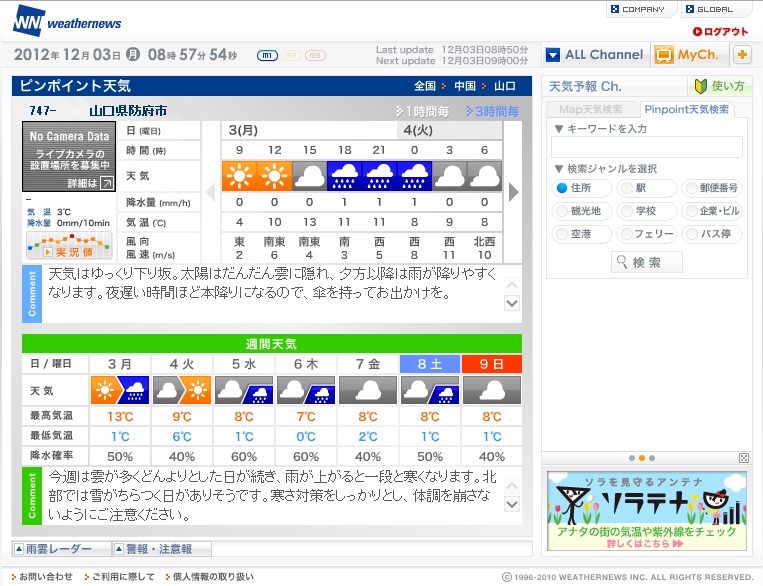Click the 検索 search button

tap(647, 262)
